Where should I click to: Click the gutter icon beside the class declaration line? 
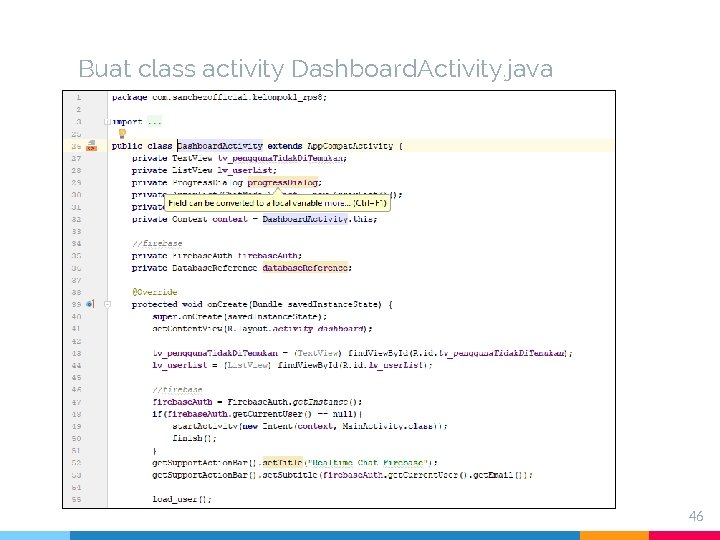tap(91, 146)
